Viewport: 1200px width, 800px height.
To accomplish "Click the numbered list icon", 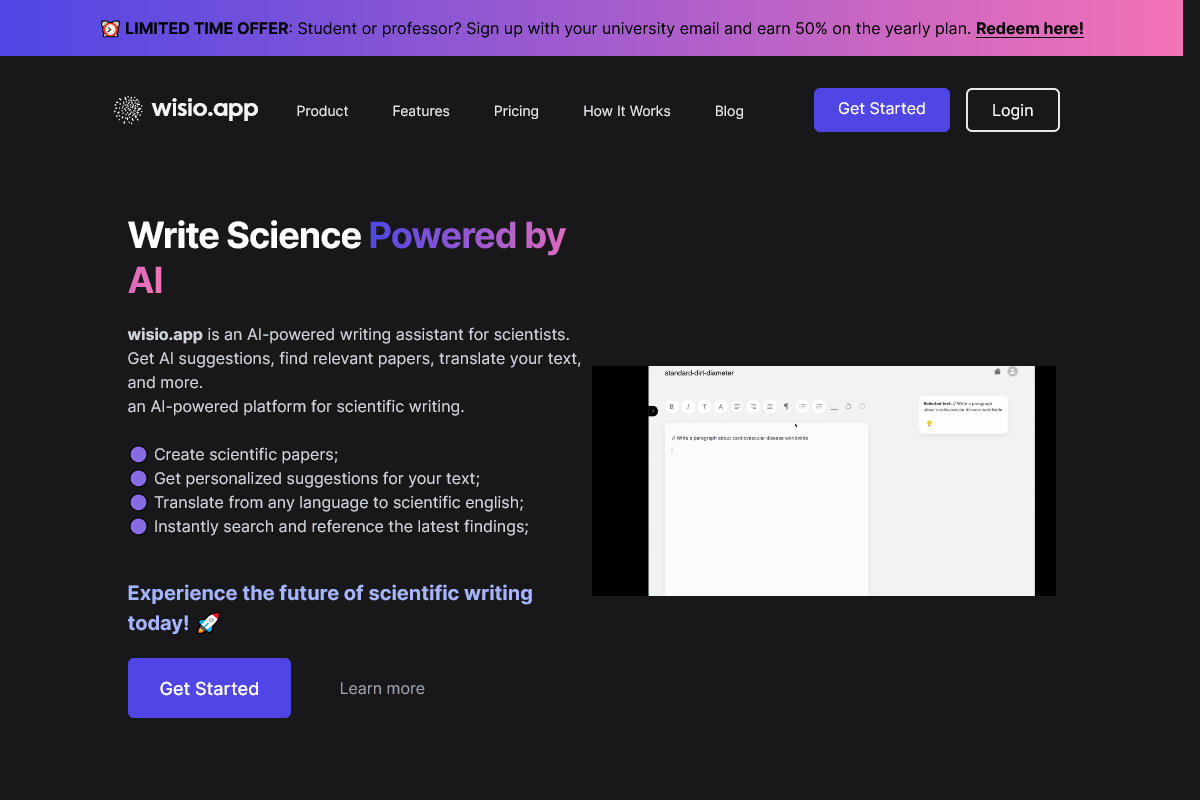I will click(819, 406).
